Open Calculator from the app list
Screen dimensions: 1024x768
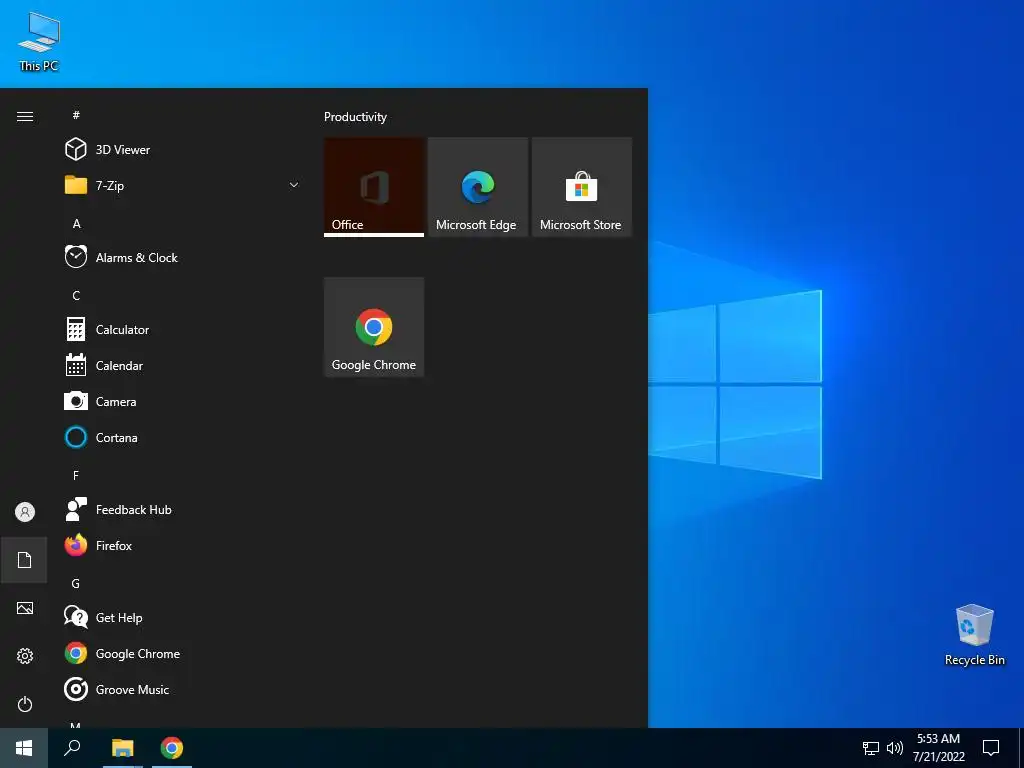[182, 329]
